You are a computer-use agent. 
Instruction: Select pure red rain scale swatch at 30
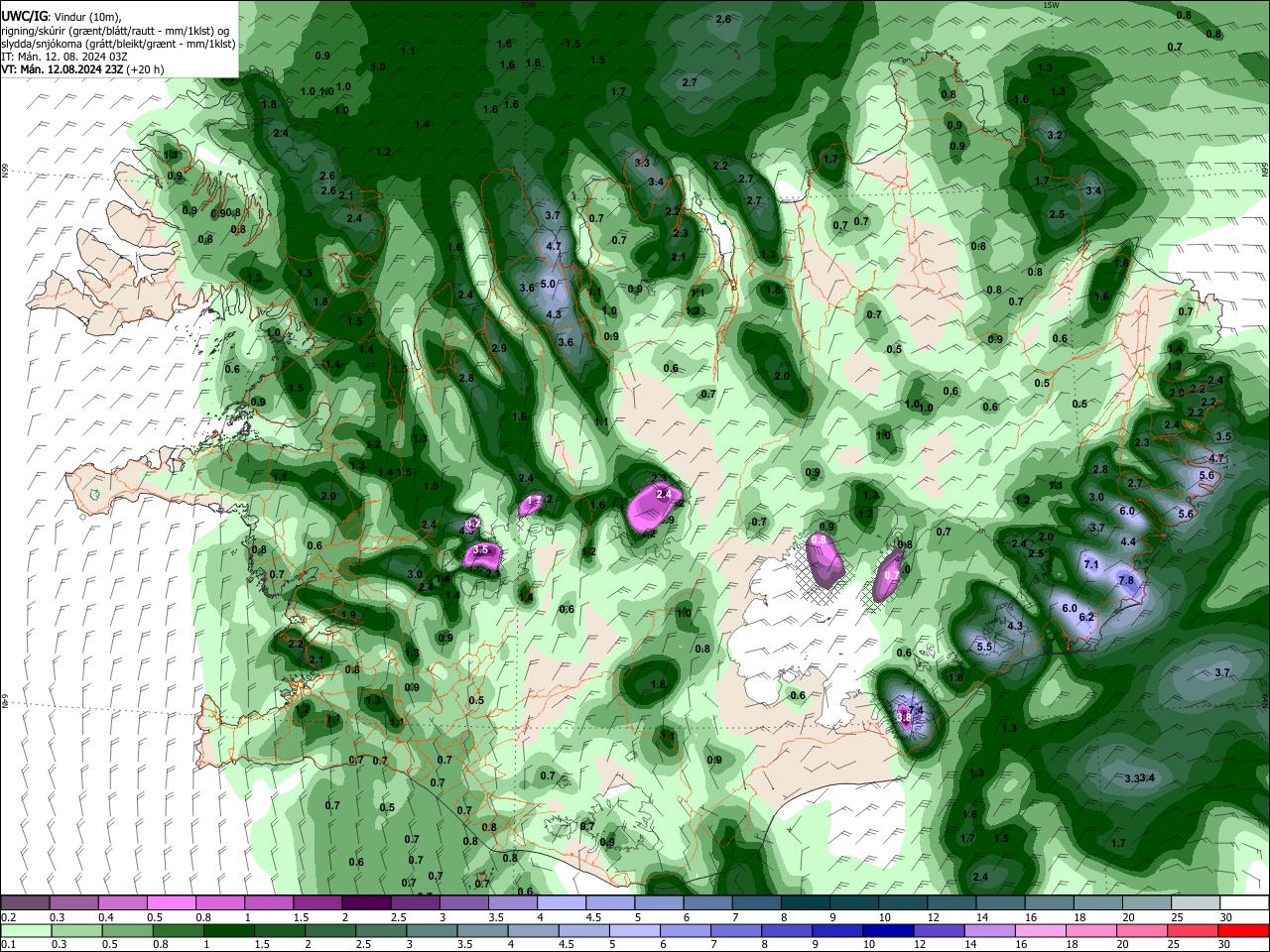[1245, 931]
